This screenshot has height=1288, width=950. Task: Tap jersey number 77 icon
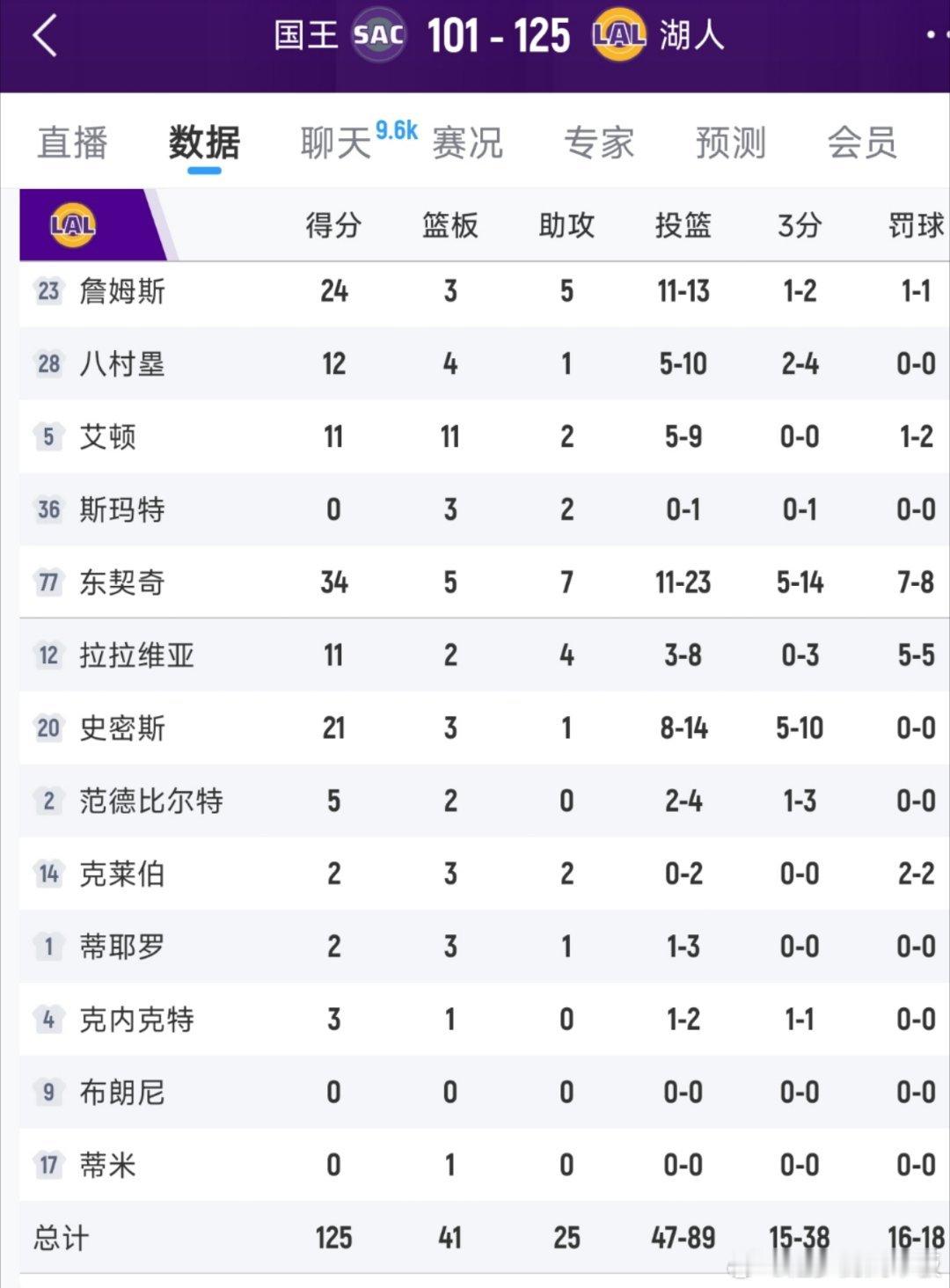[x=48, y=582]
